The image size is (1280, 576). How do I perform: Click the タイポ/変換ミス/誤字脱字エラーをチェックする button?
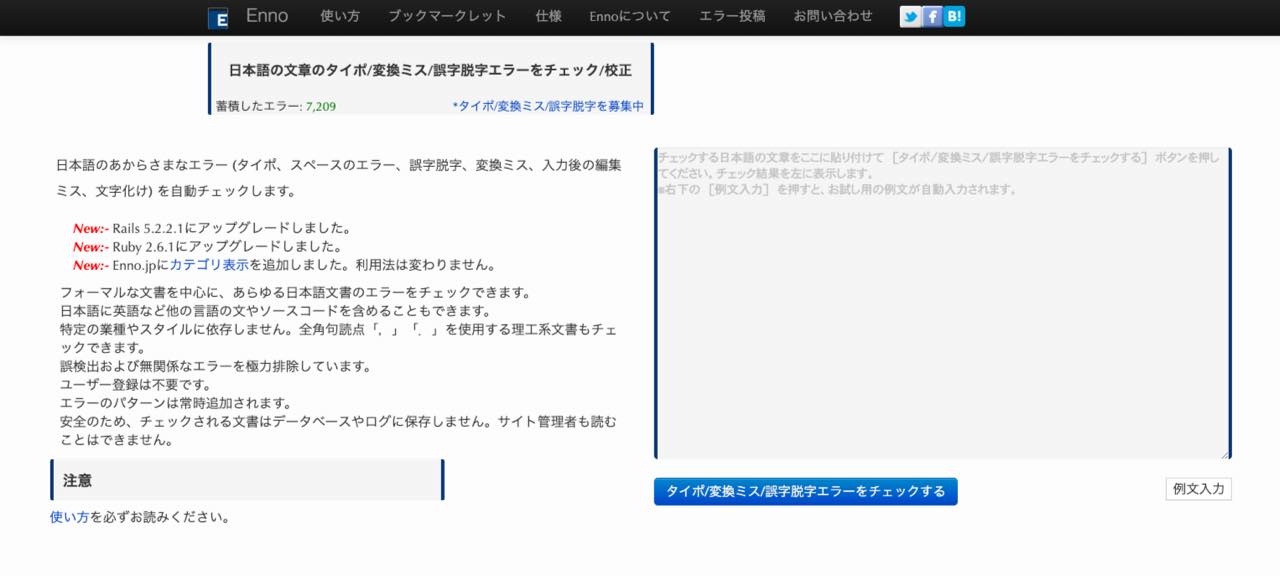806,491
